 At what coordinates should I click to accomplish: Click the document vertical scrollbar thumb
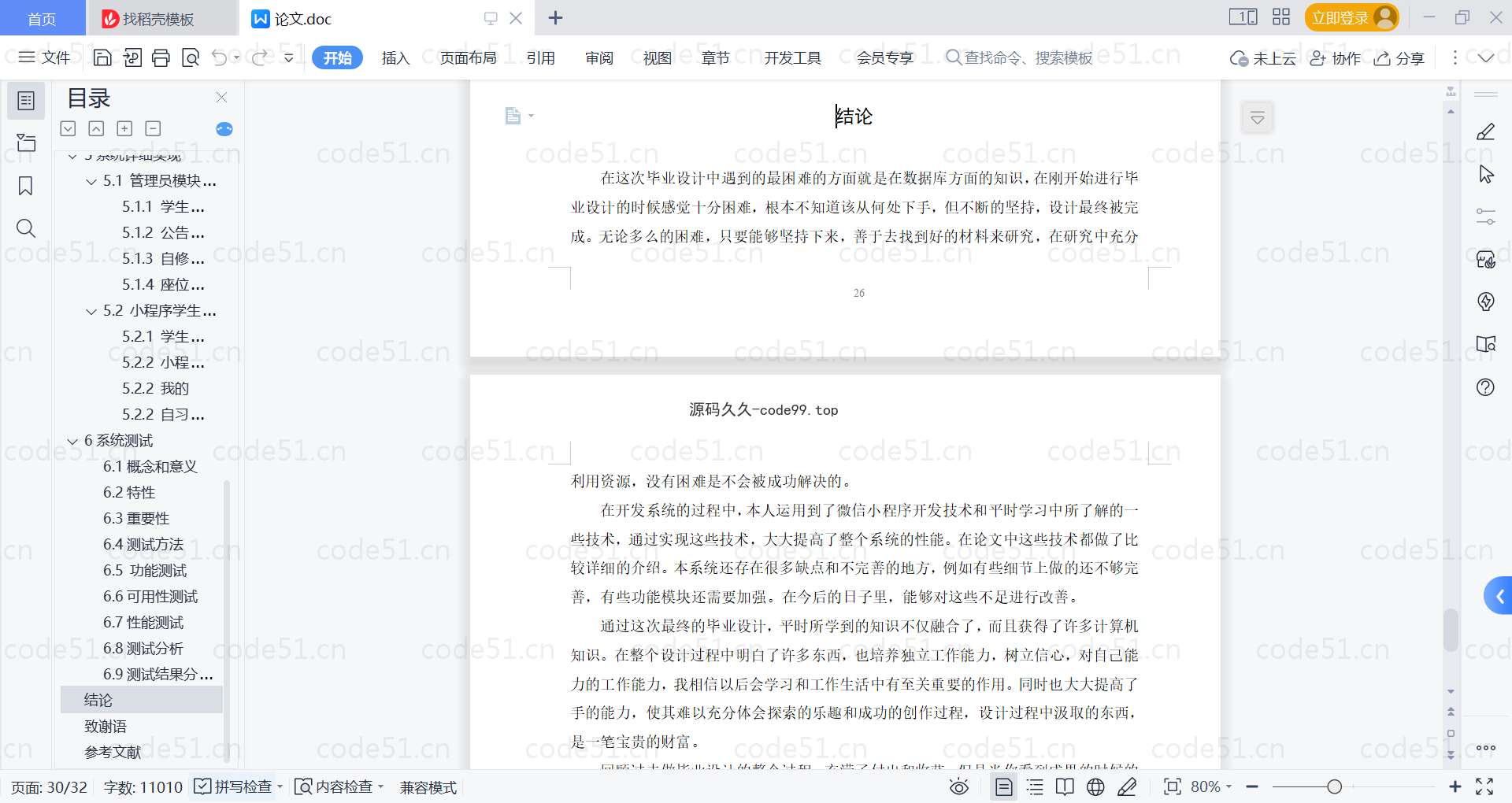pos(1451,630)
